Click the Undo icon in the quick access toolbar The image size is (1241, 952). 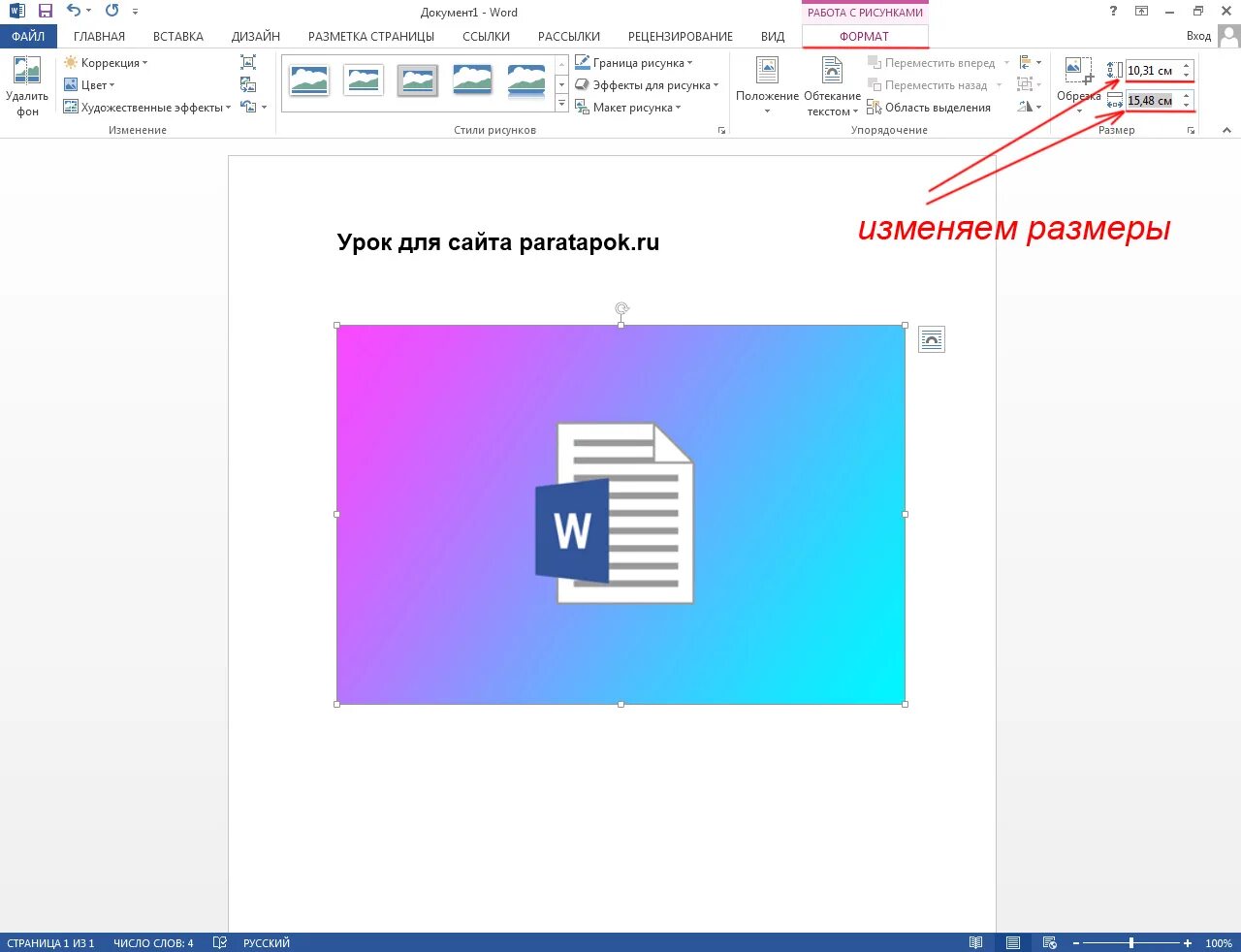[74, 11]
